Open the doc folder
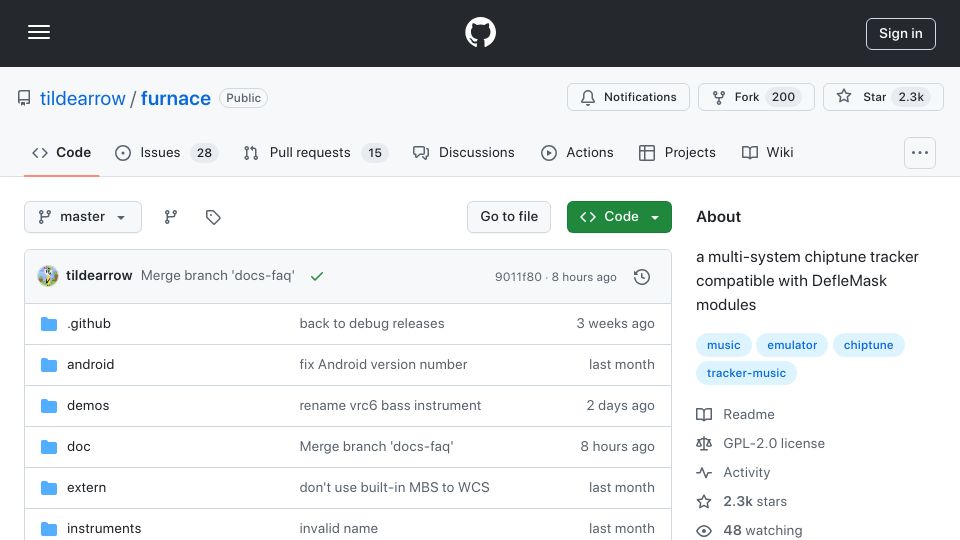 pyautogui.click(x=78, y=446)
